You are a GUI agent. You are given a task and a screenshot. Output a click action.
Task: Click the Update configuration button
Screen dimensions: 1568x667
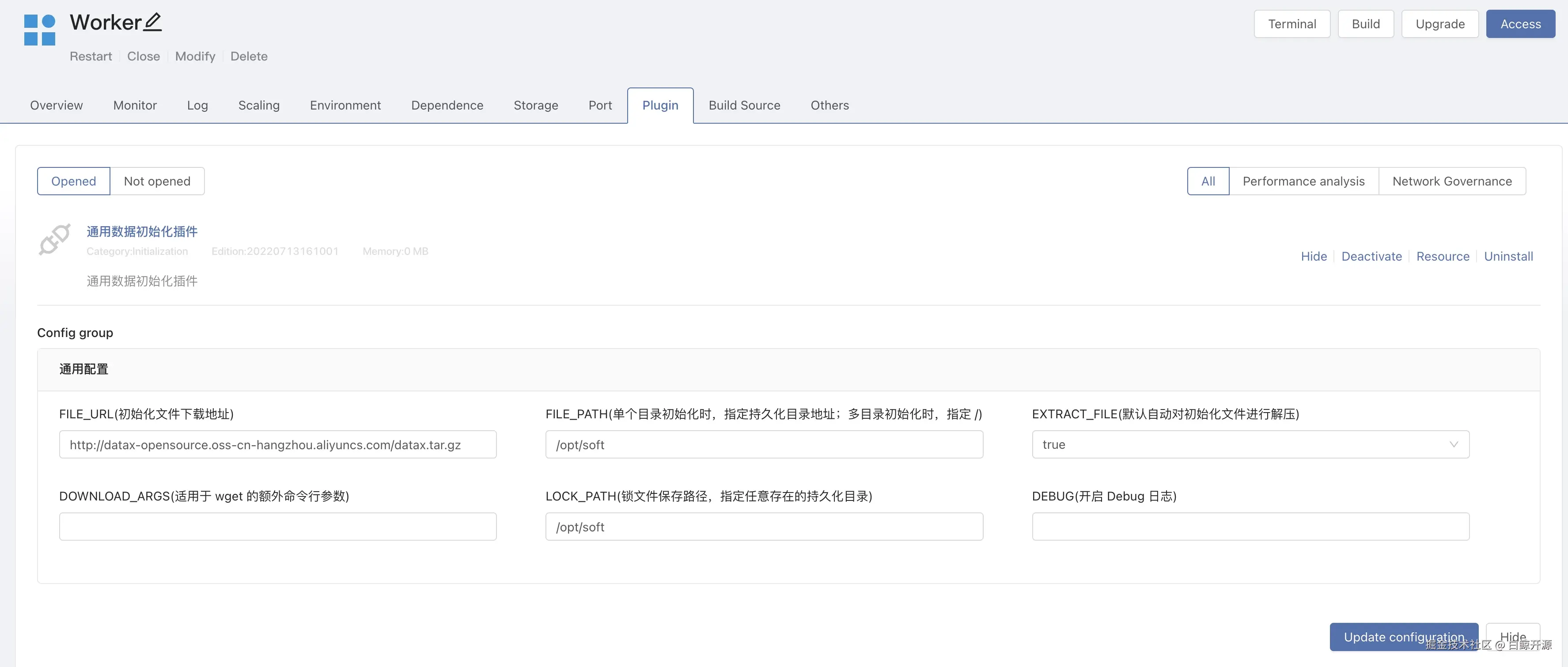coord(1403,637)
